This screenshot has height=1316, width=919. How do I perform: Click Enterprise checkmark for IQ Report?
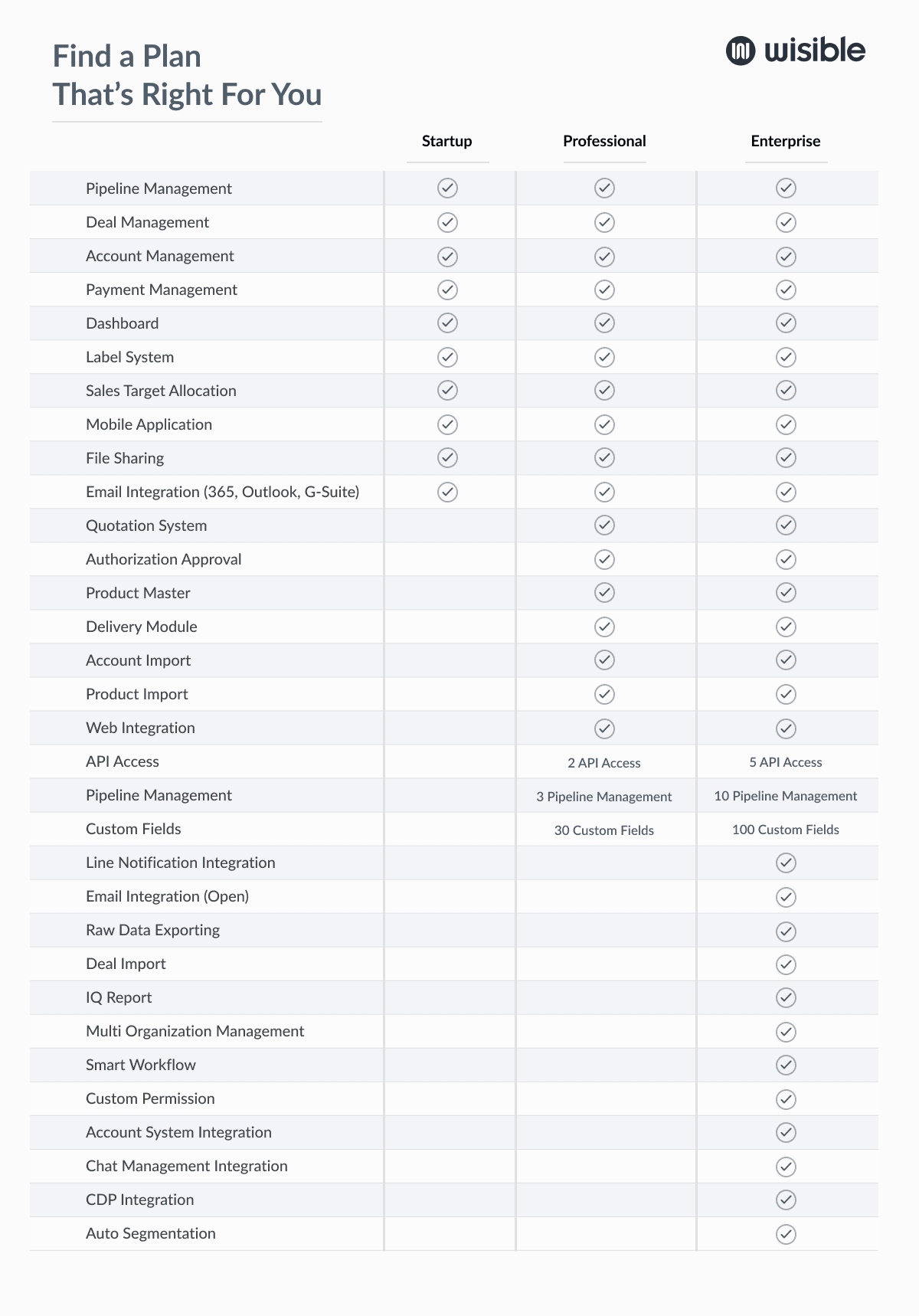coord(786,997)
